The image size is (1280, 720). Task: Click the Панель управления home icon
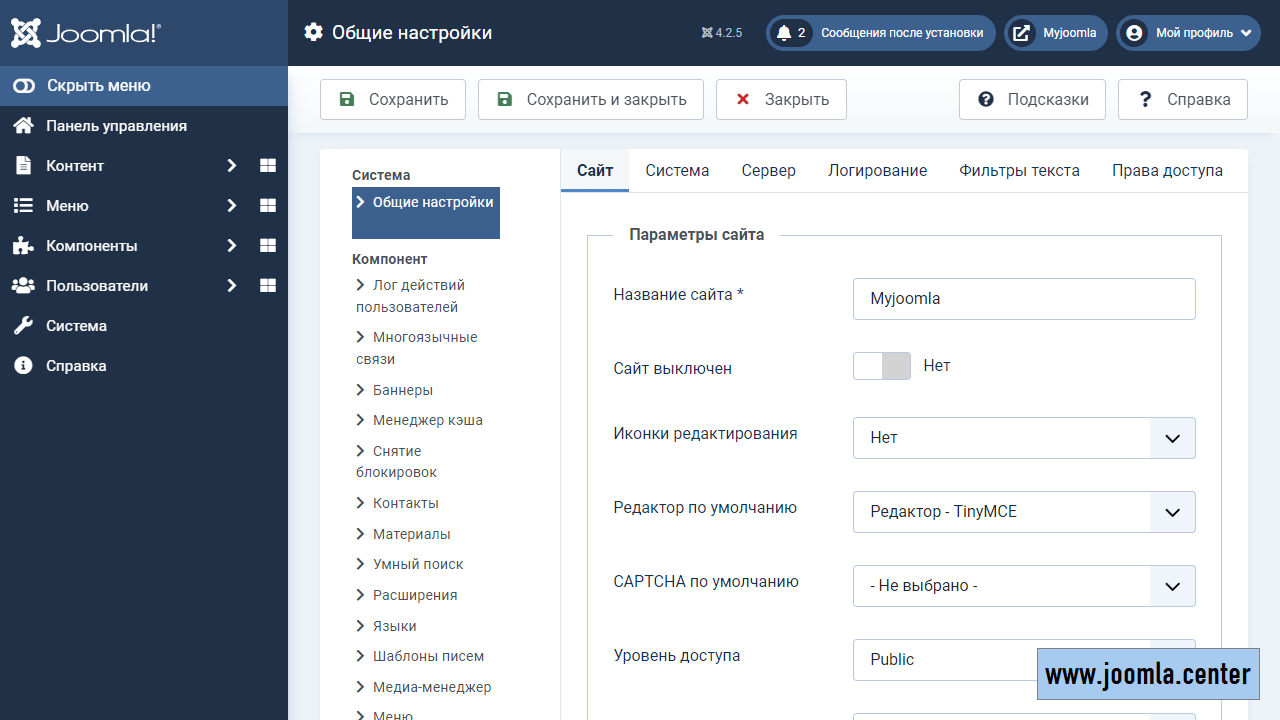point(23,126)
